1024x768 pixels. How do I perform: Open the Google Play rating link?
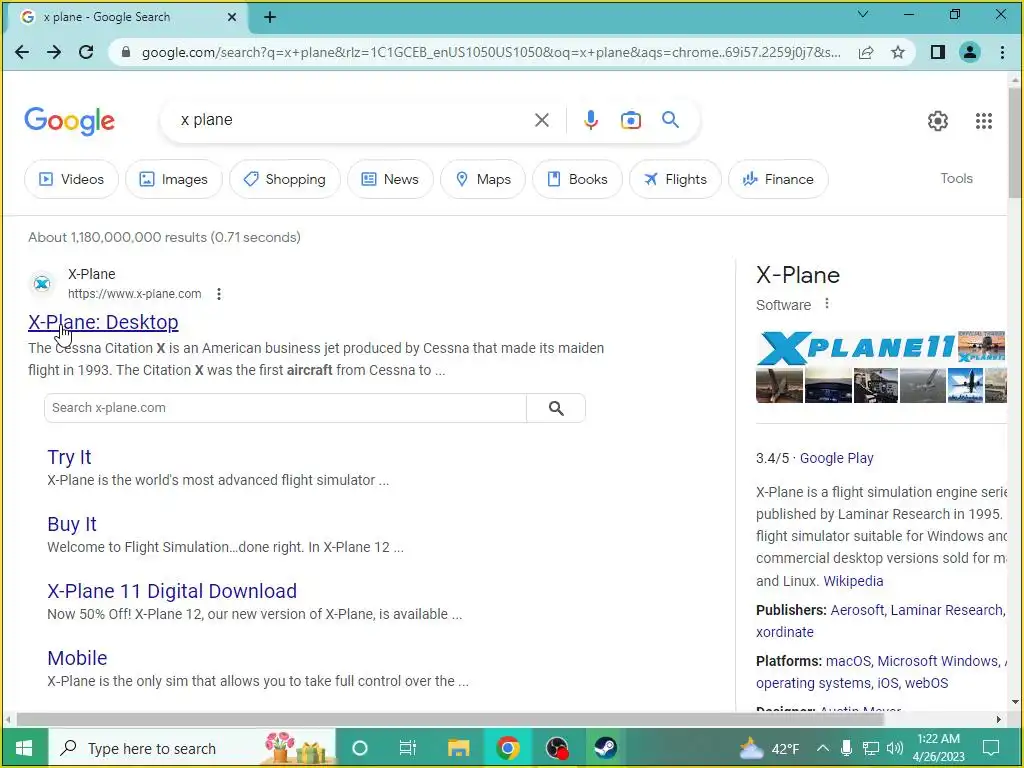[837, 458]
